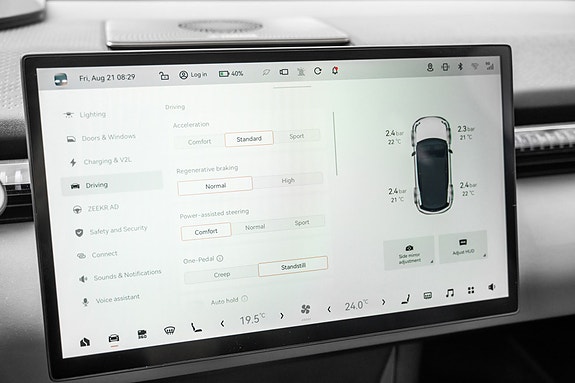Set Power-assisted steering to Sport
This screenshot has height=383, width=575.
302,223
